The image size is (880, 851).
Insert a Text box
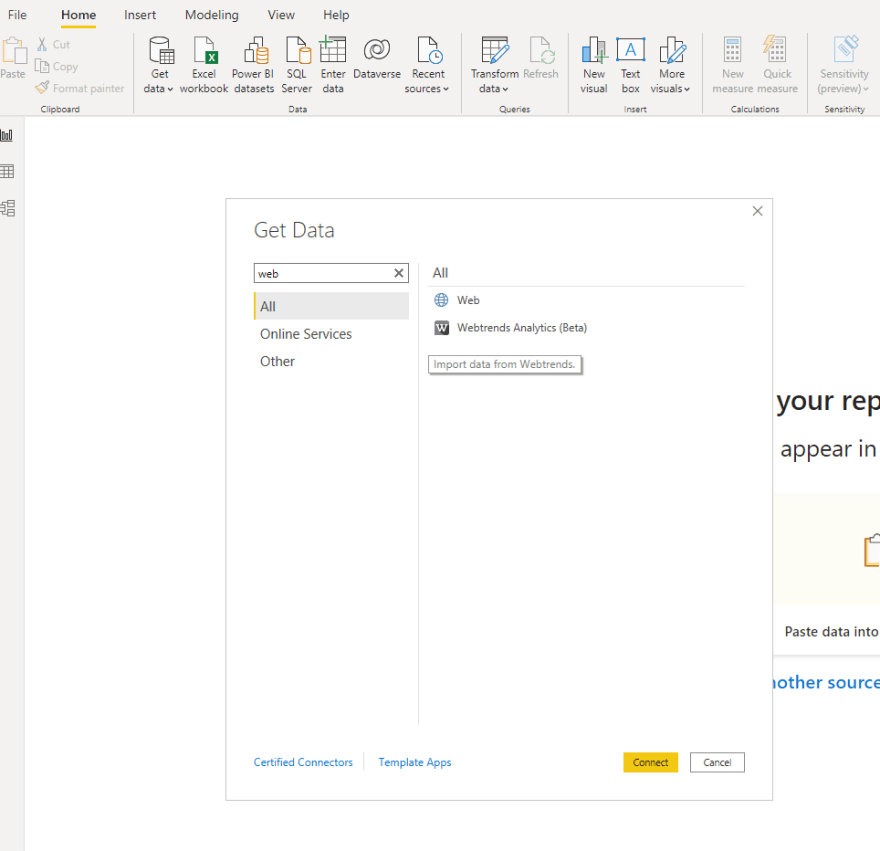pyautogui.click(x=630, y=65)
